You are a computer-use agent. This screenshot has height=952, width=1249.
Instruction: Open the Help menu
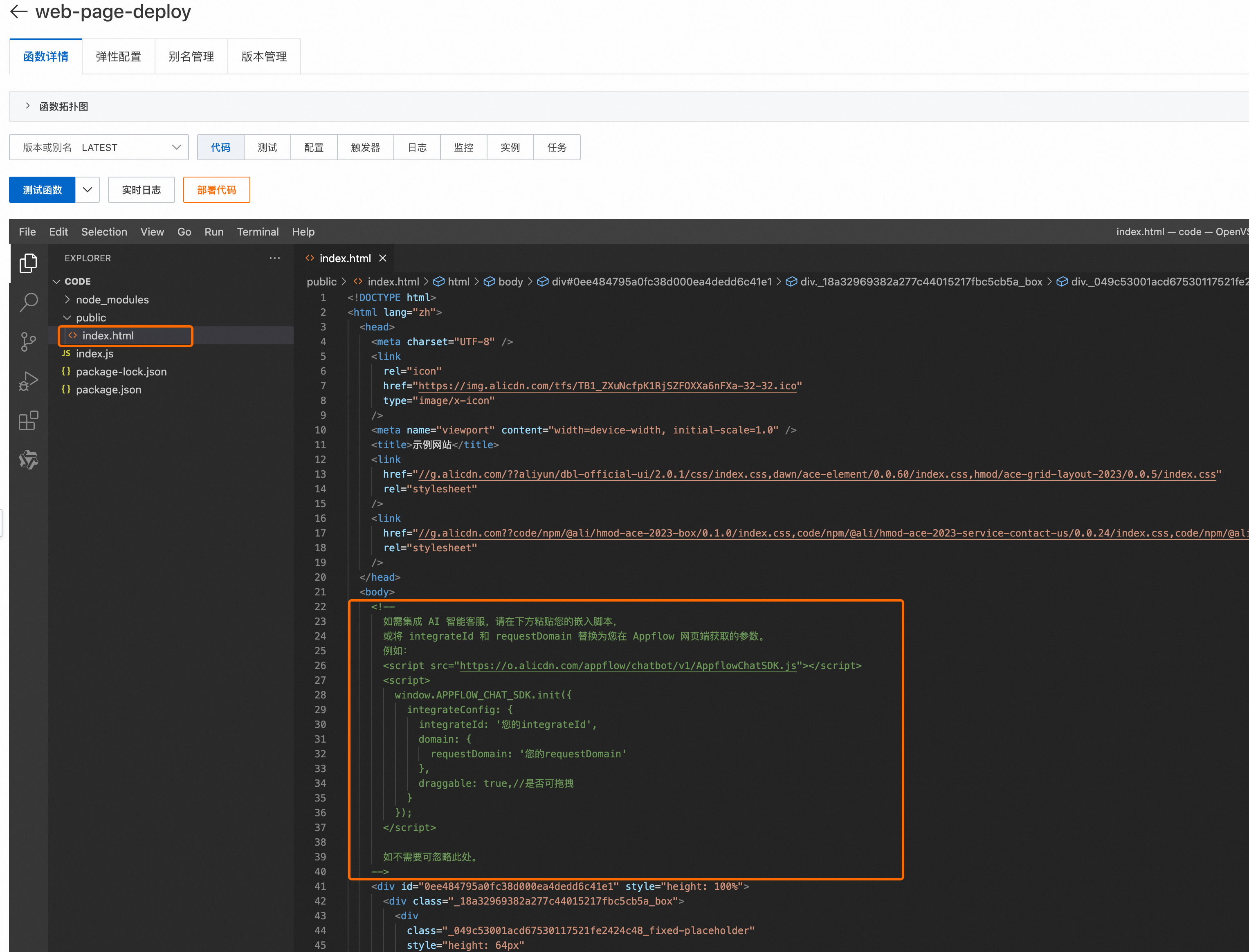[303, 232]
